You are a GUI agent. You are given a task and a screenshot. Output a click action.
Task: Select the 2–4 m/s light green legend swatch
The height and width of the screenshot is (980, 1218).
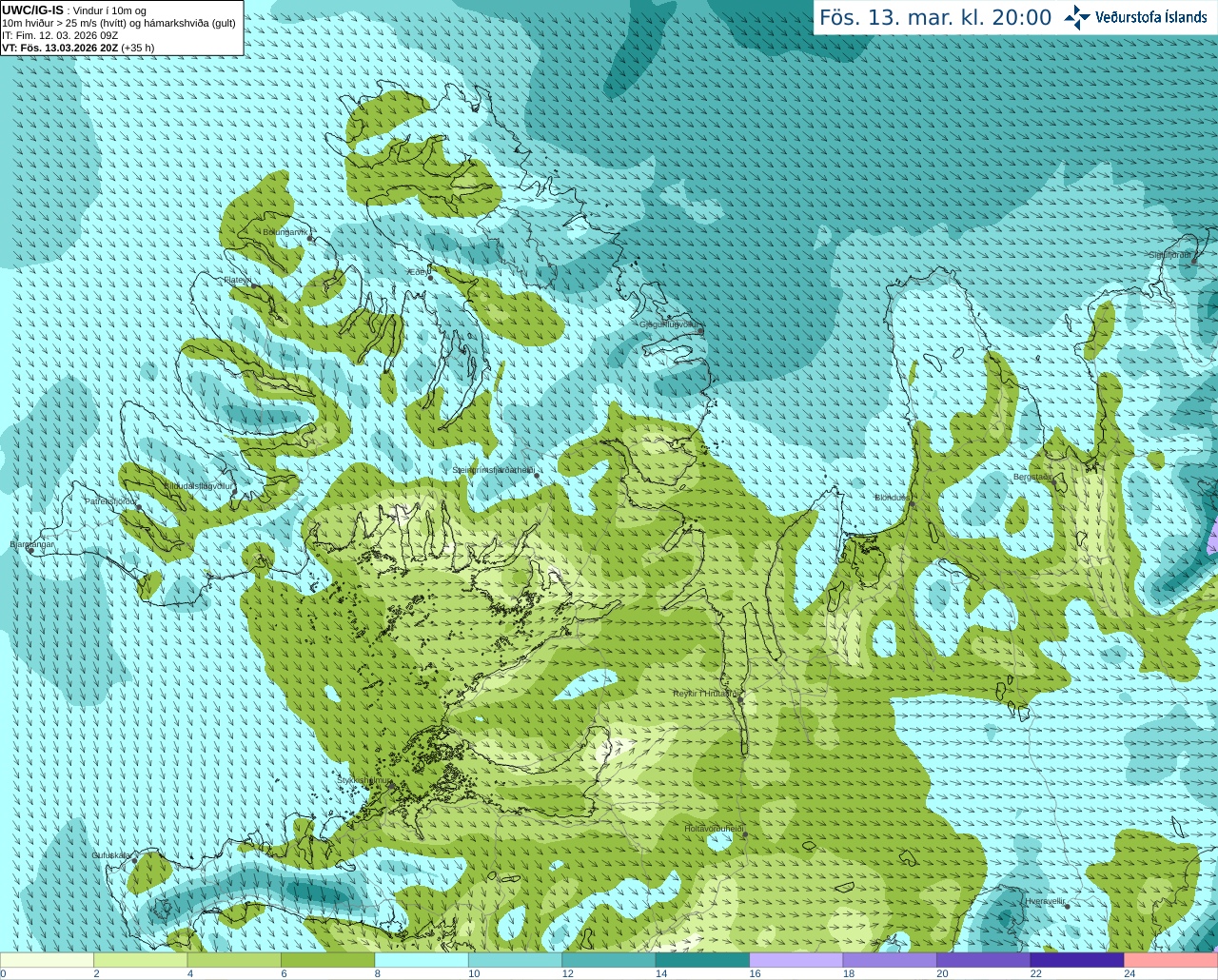pos(141,960)
